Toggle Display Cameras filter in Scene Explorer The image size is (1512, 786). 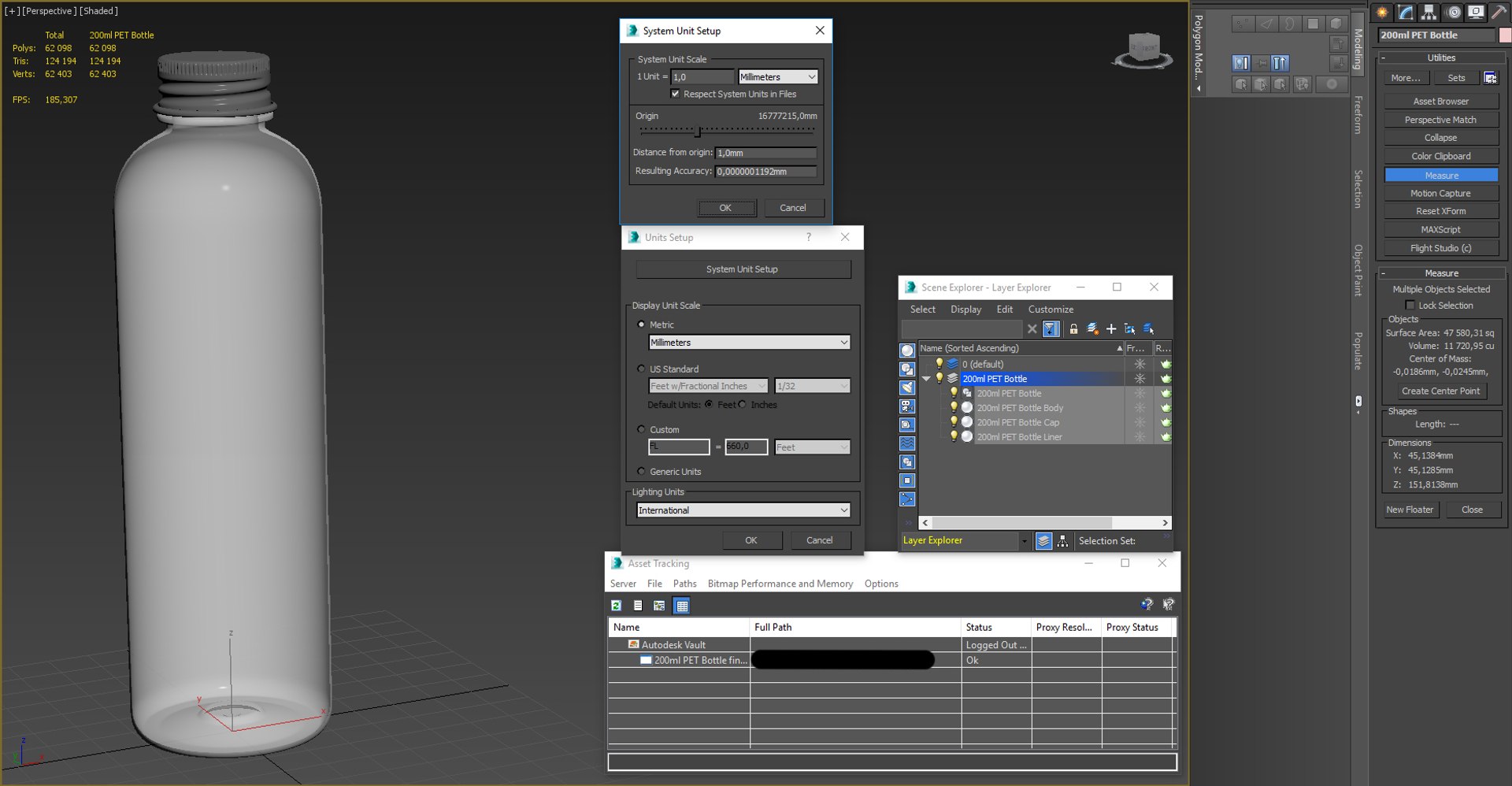(907, 406)
